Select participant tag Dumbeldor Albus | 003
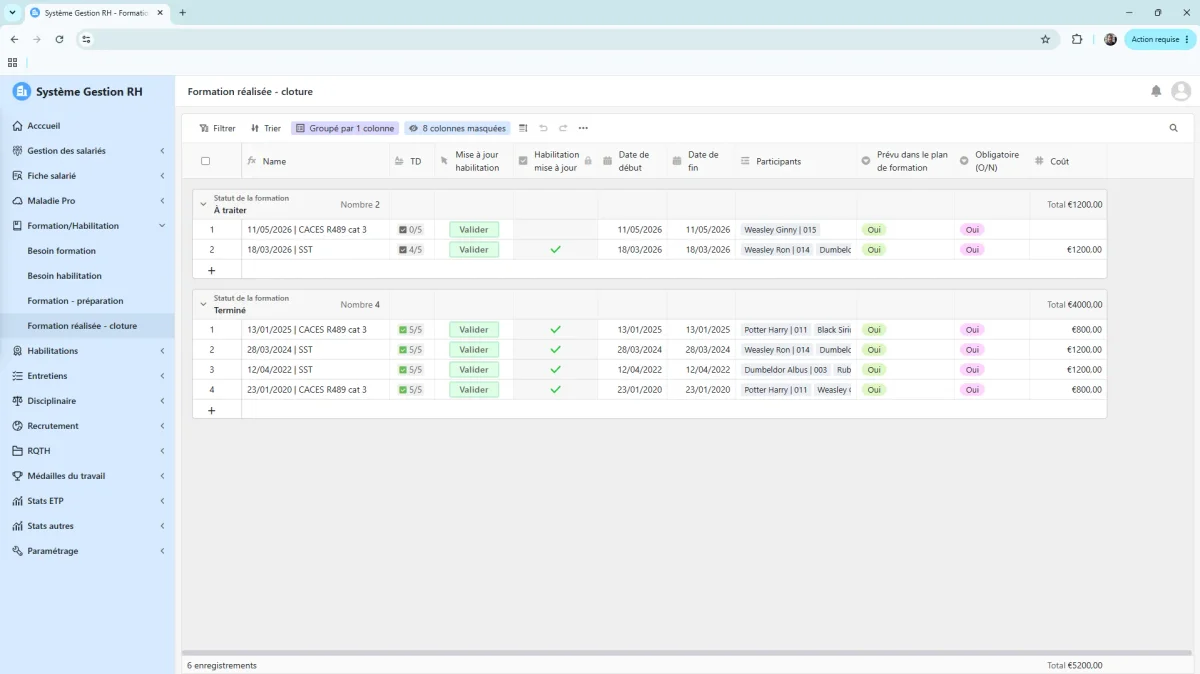Image resolution: width=1200 pixels, height=674 pixels. (785, 370)
